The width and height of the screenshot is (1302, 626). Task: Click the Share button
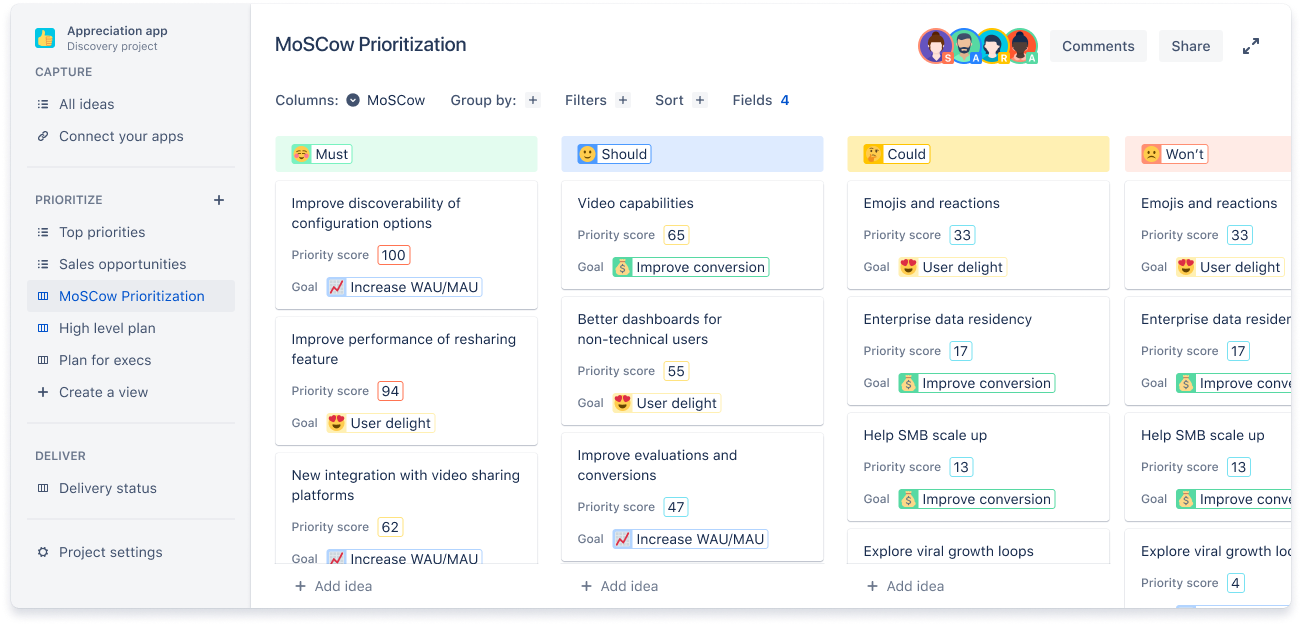(1190, 46)
